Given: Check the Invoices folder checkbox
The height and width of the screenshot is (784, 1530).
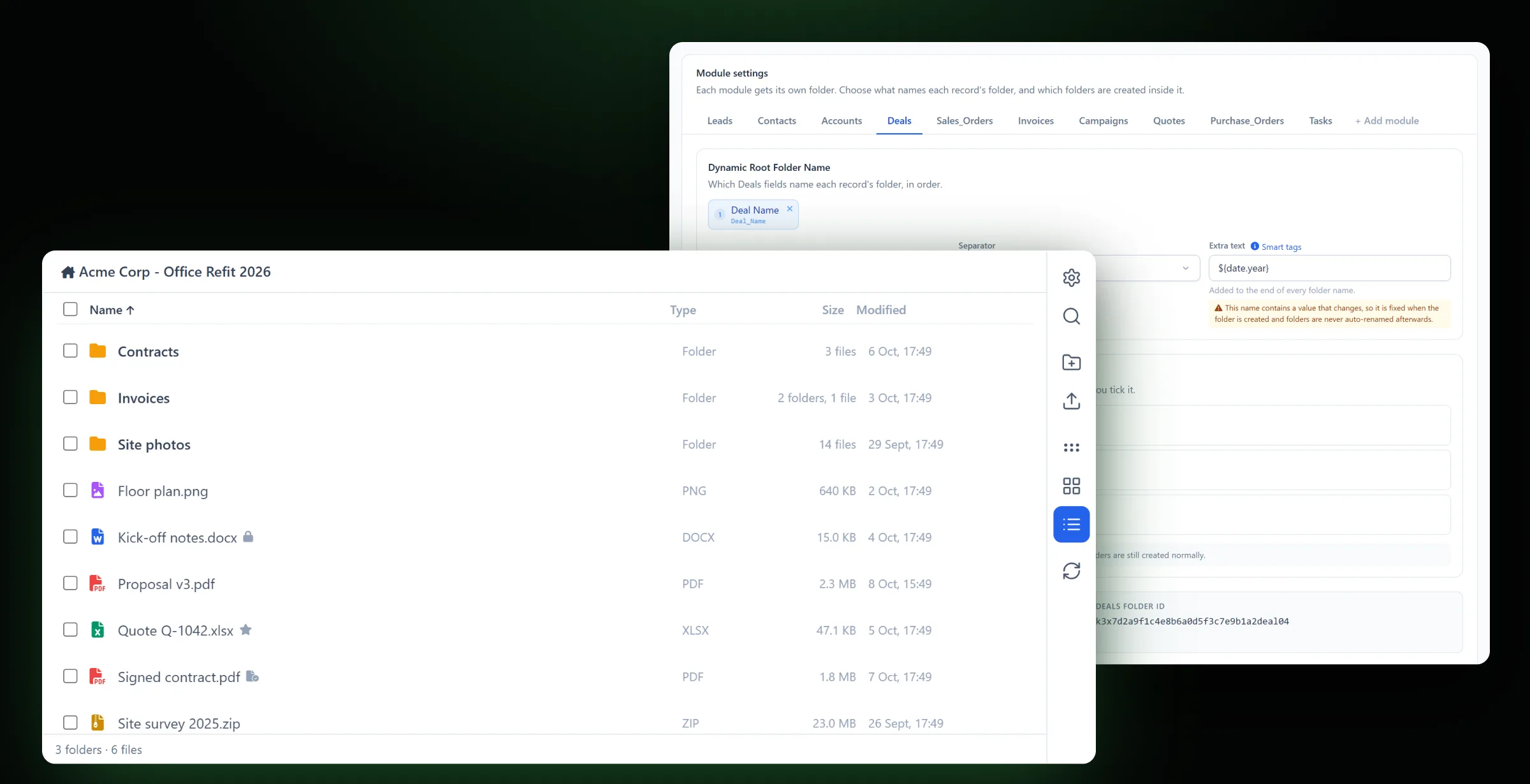Looking at the screenshot, I should [x=70, y=397].
